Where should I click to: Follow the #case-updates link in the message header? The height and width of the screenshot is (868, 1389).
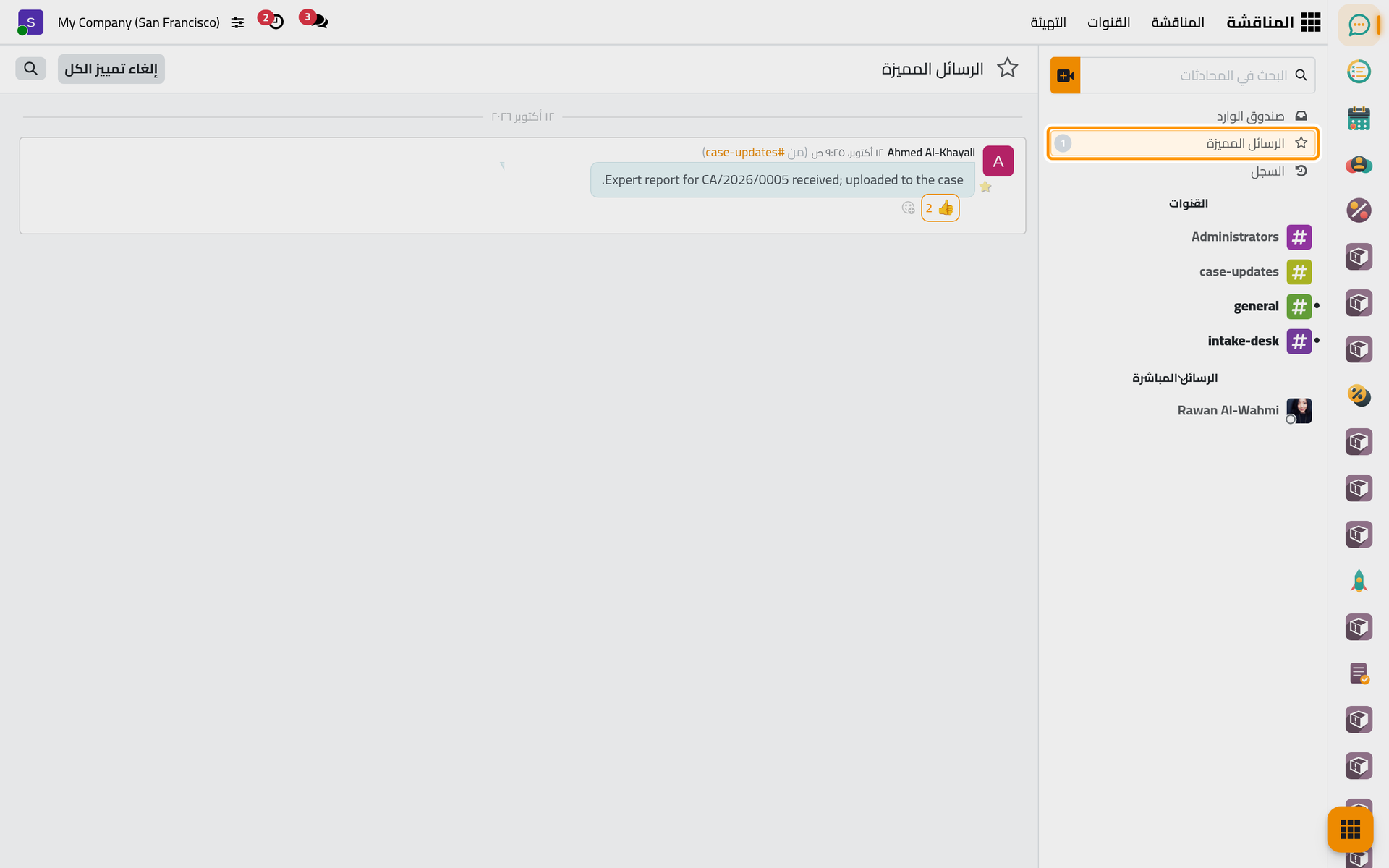click(744, 152)
